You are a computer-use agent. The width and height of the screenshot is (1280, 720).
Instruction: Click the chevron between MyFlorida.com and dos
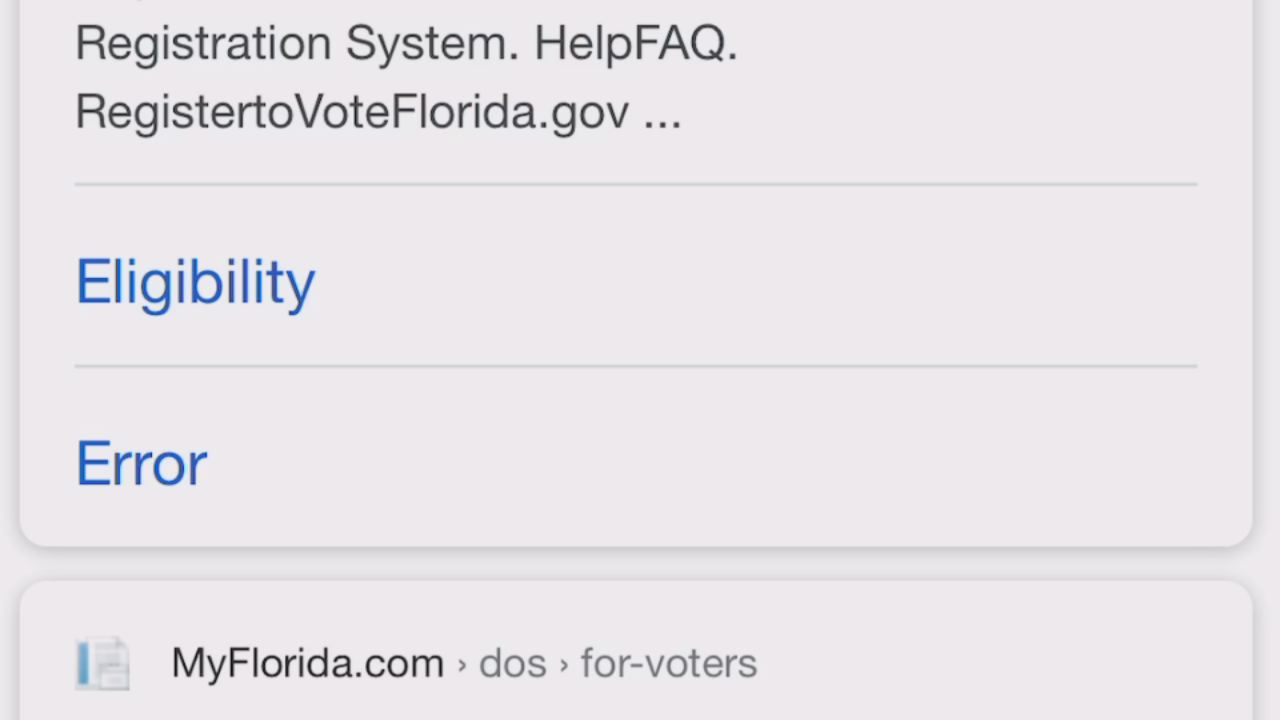click(x=462, y=665)
